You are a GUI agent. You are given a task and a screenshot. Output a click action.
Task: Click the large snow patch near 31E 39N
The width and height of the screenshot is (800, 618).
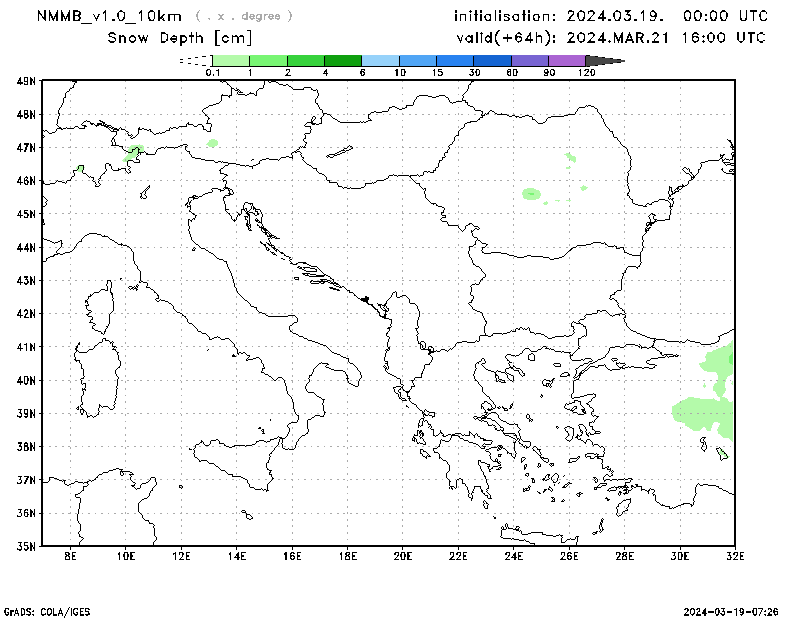point(707,411)
